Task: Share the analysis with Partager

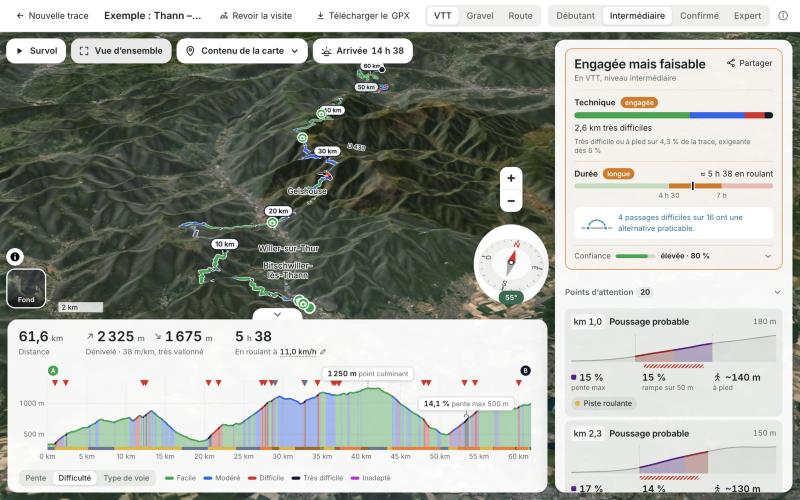Action: 749,63
